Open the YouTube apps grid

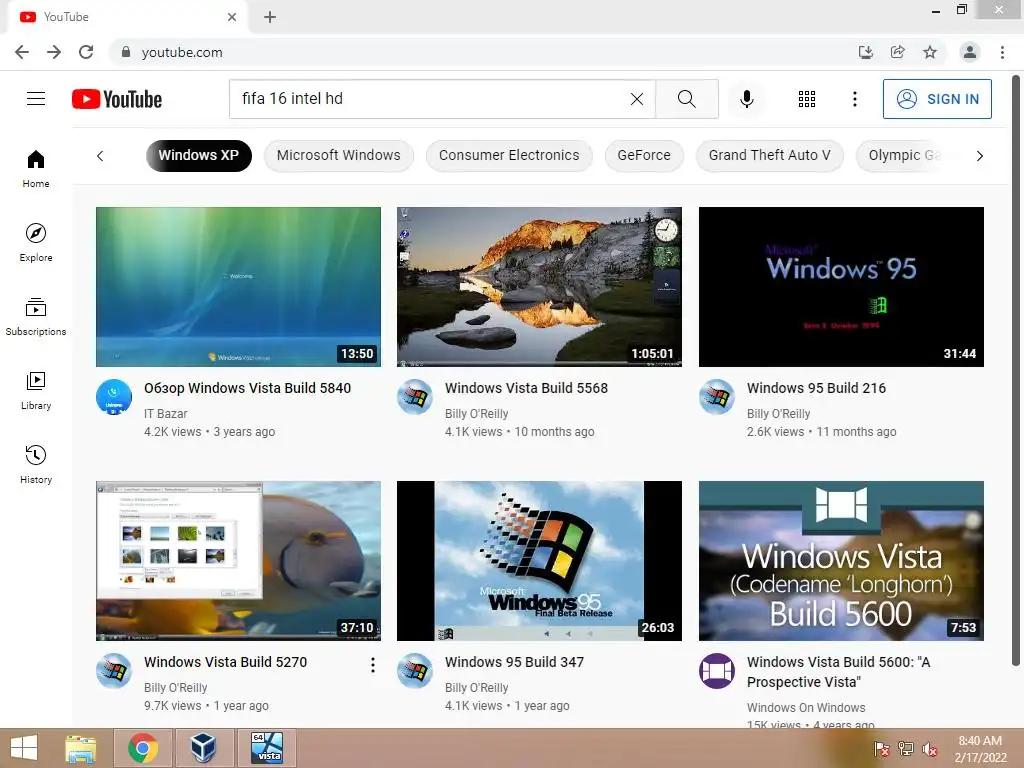tap(807, 99)
